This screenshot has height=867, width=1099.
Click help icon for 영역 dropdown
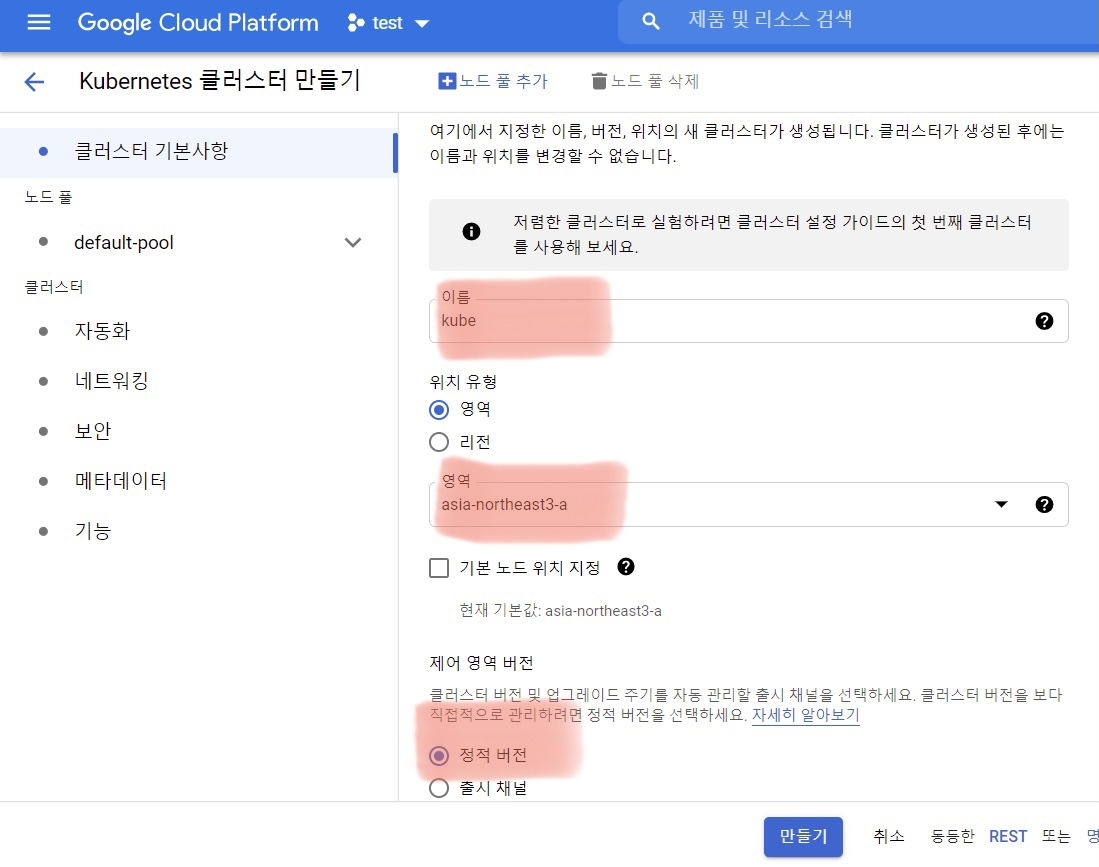tap(1044, 504)
